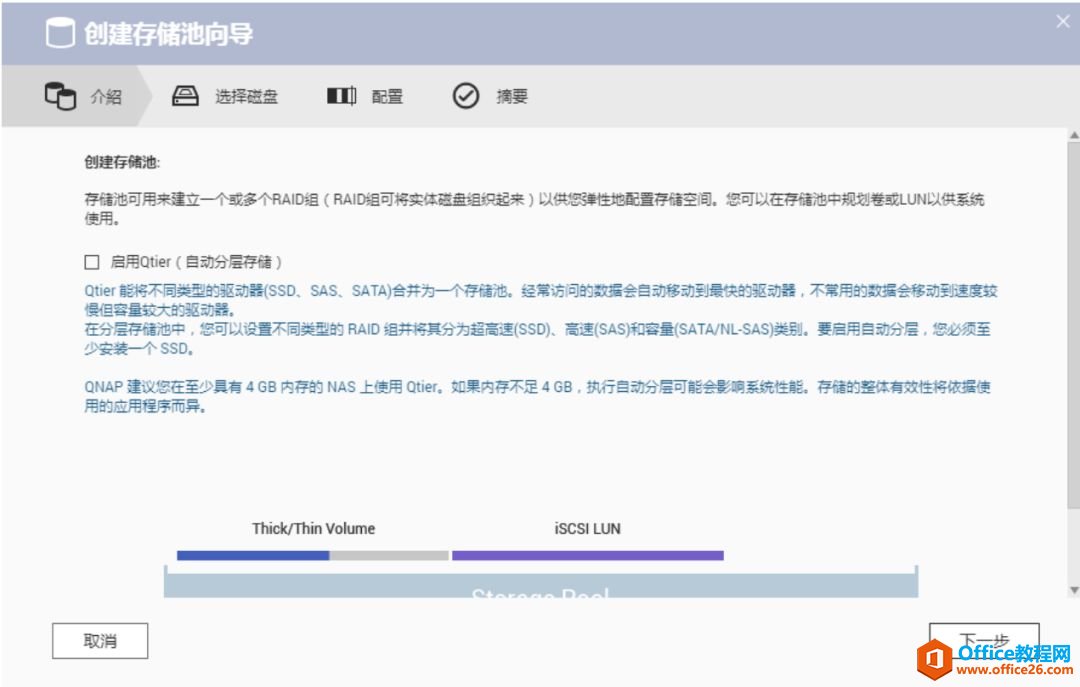Open the 配置 wizard step

click(x=365, y=96)
